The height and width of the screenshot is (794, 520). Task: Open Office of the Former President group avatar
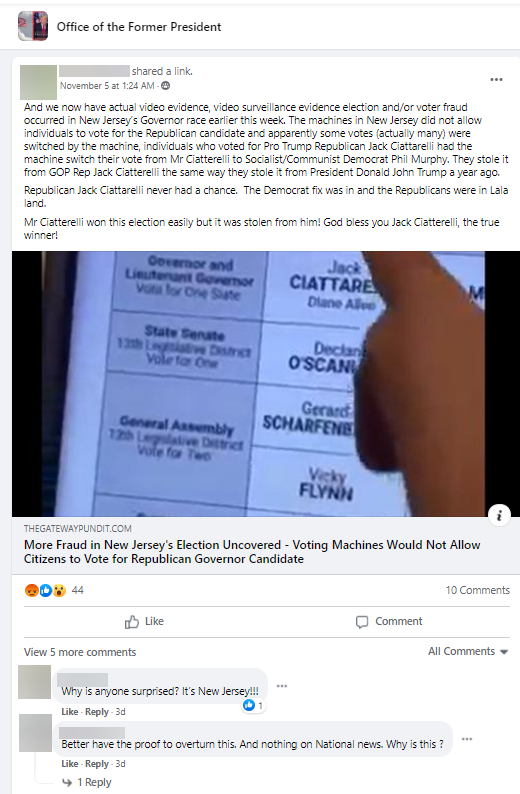(33, 26)
